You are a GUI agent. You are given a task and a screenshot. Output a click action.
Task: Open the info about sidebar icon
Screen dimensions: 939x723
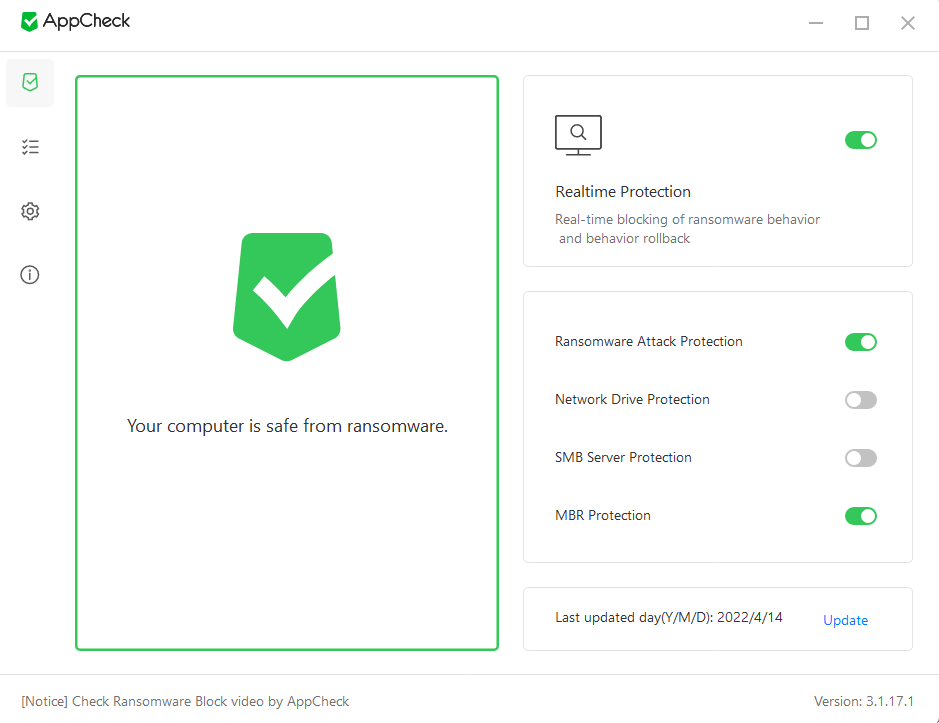coord(30,275)
